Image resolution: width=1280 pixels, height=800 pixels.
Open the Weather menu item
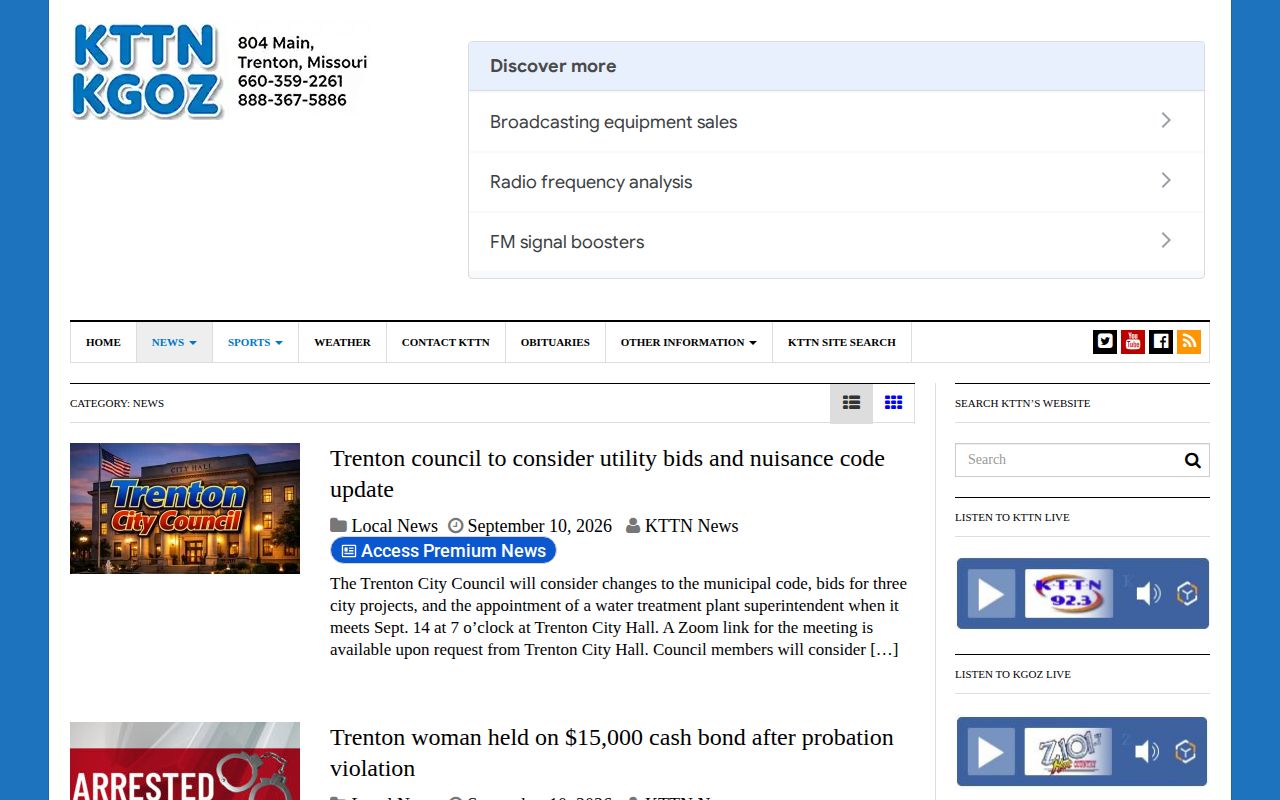(x=342, y=342)
